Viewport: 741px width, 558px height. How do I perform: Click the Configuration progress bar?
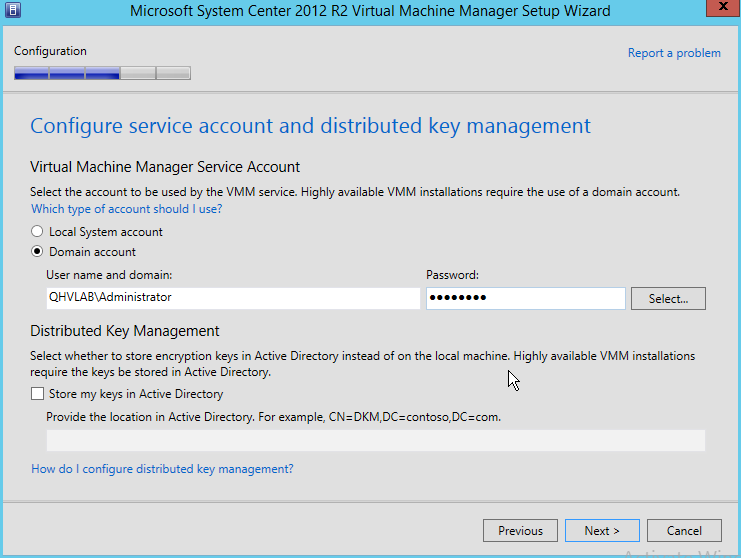(102, 73)
